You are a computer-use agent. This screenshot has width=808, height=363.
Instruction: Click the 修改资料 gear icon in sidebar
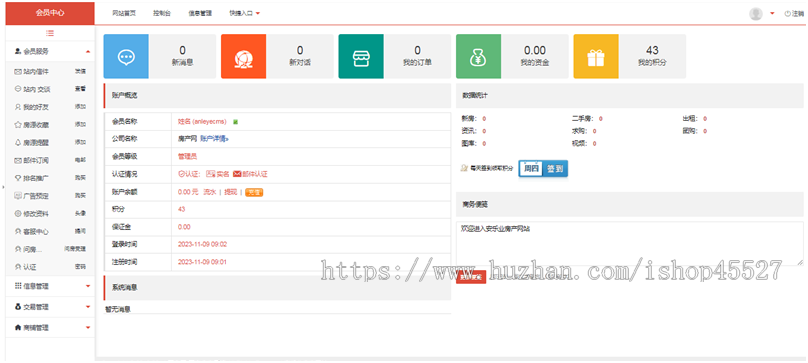[18, 214]
